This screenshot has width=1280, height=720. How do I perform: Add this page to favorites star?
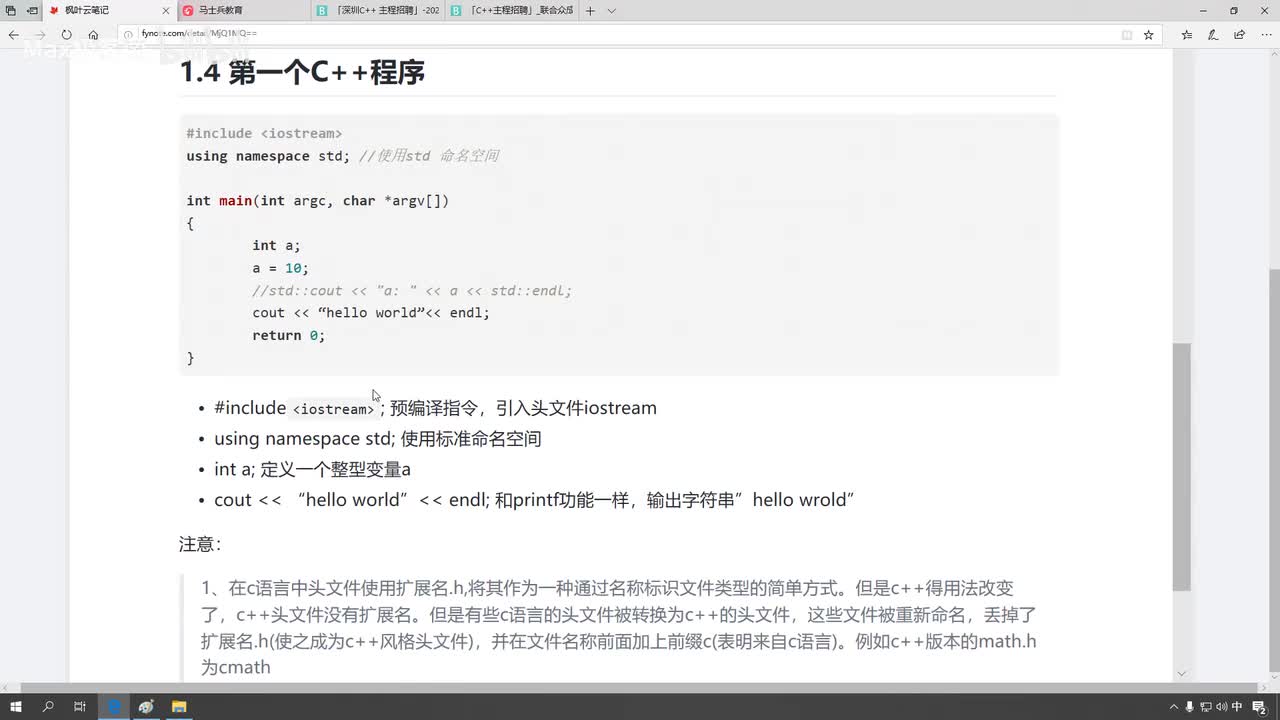(x=1148, y=34)
